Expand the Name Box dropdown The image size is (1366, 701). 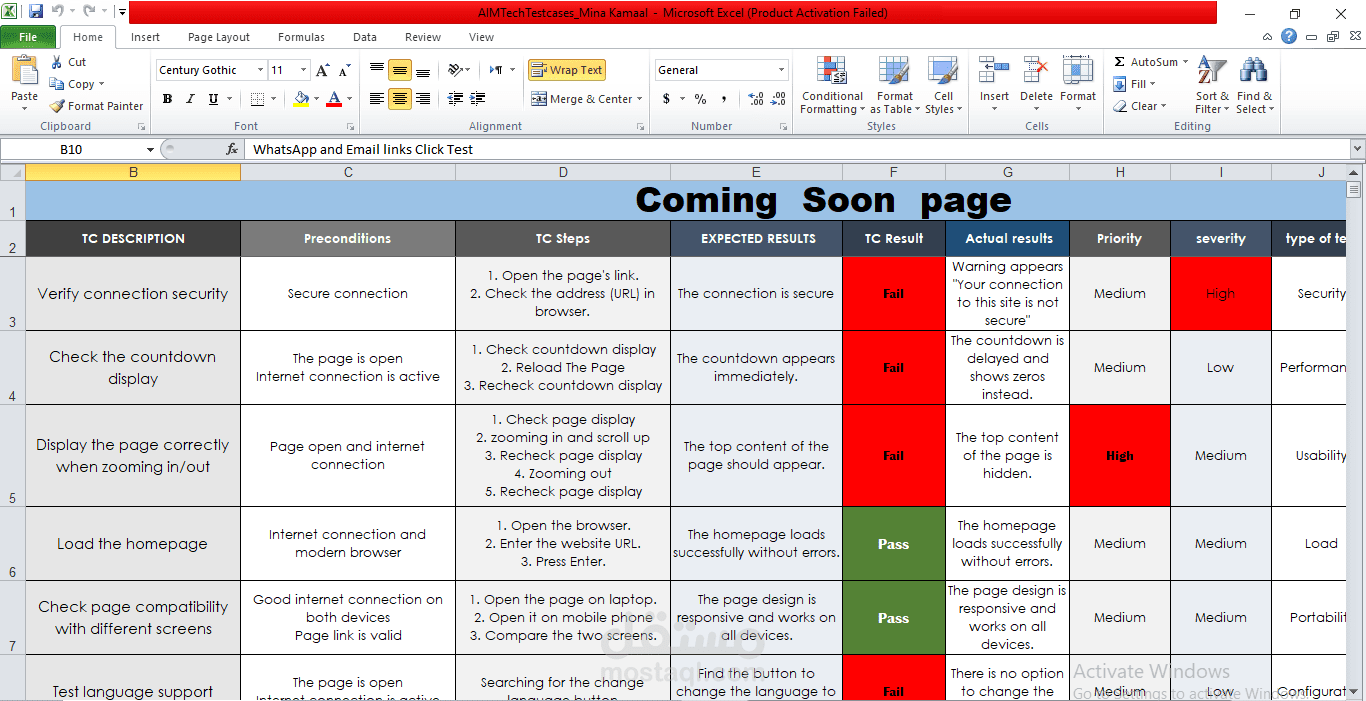coord(151,149)
